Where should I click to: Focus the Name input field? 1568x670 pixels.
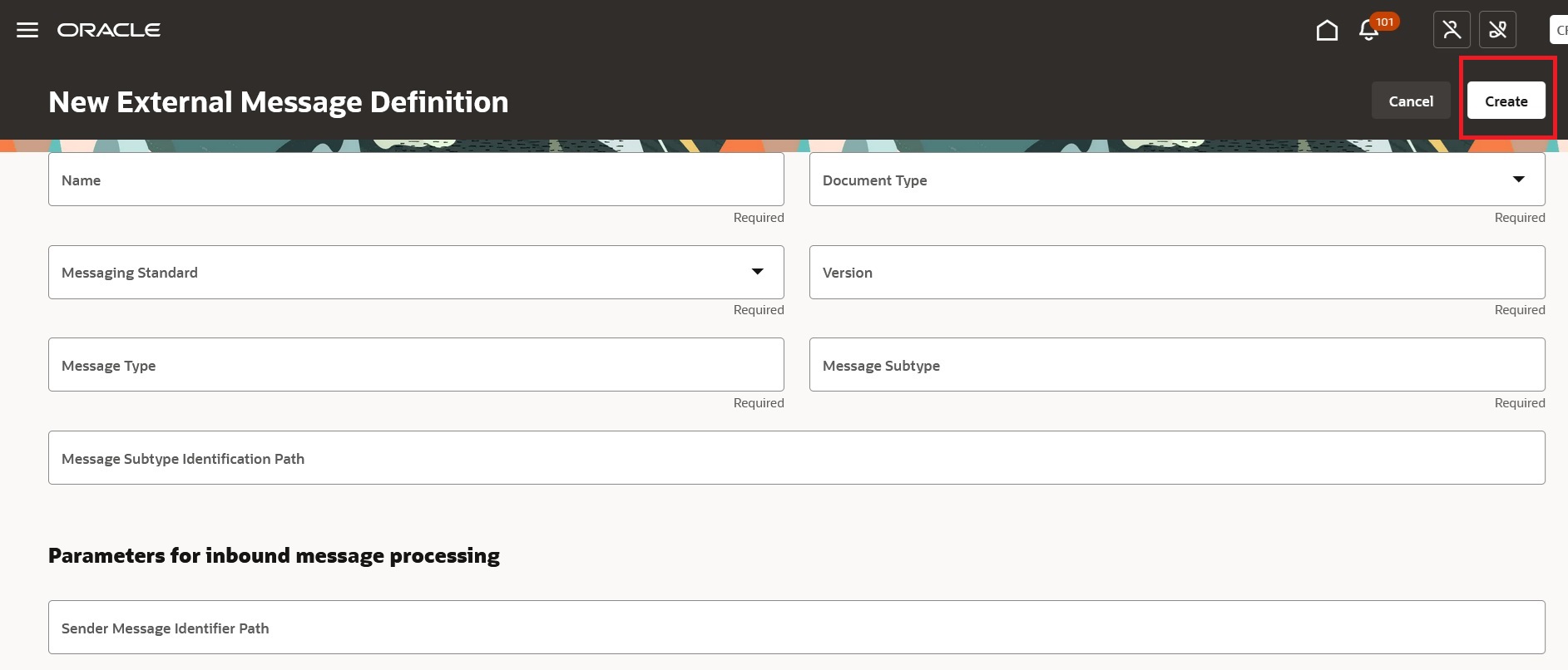click(416, 180)
